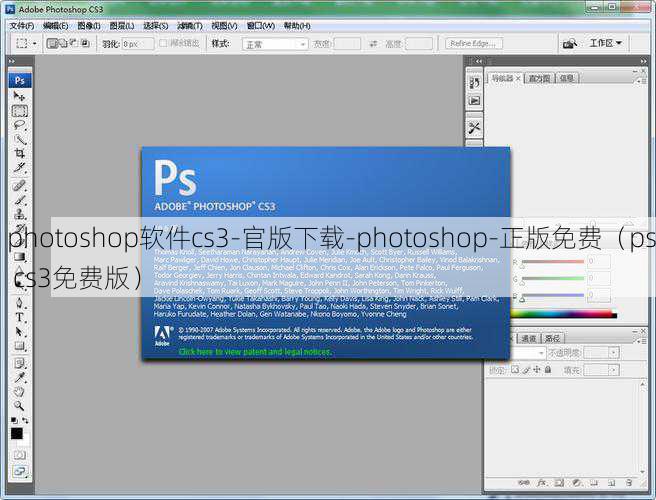Viewport: 656px width, 500px height.
Task: Select the Healing Brush tool
Action: [x=19, y=185]
